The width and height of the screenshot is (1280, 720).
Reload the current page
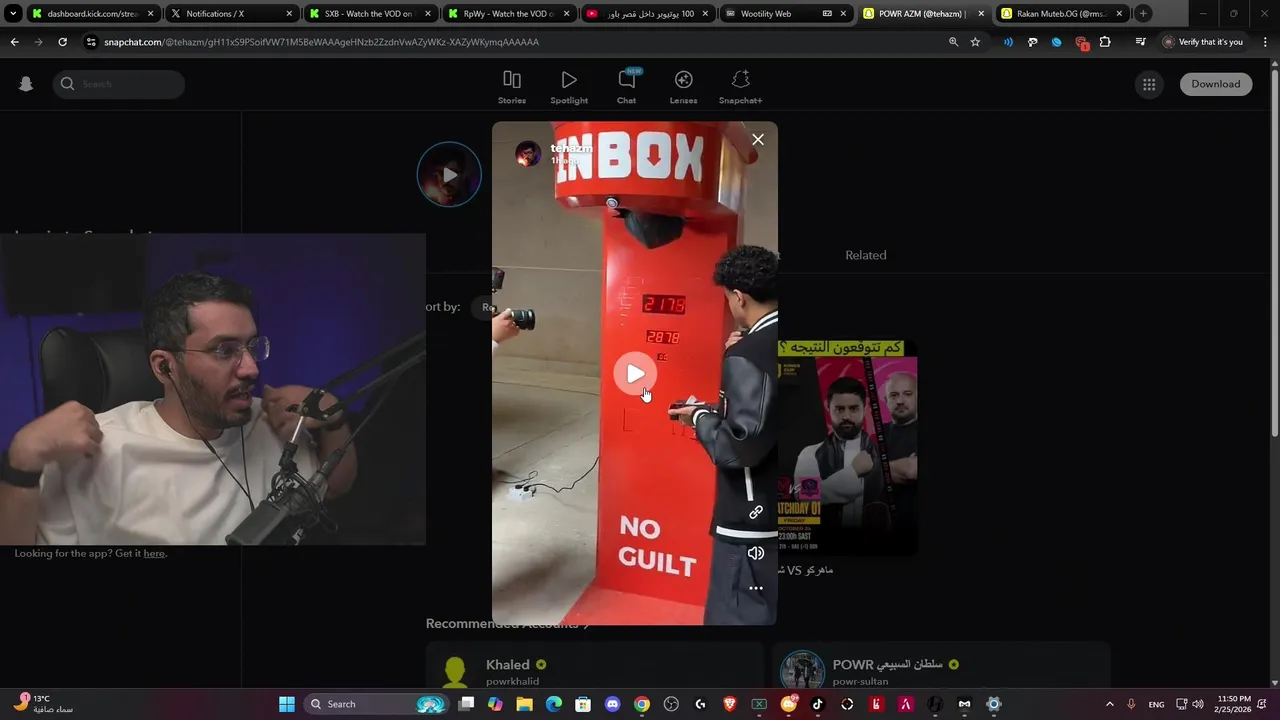tap(62, 42)
